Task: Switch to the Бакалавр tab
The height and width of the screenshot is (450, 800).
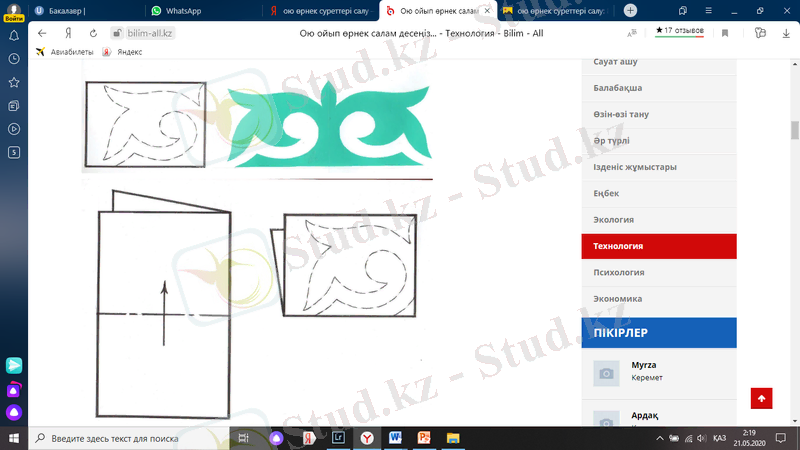Action: pyautogui.click(x=87, y=11)
